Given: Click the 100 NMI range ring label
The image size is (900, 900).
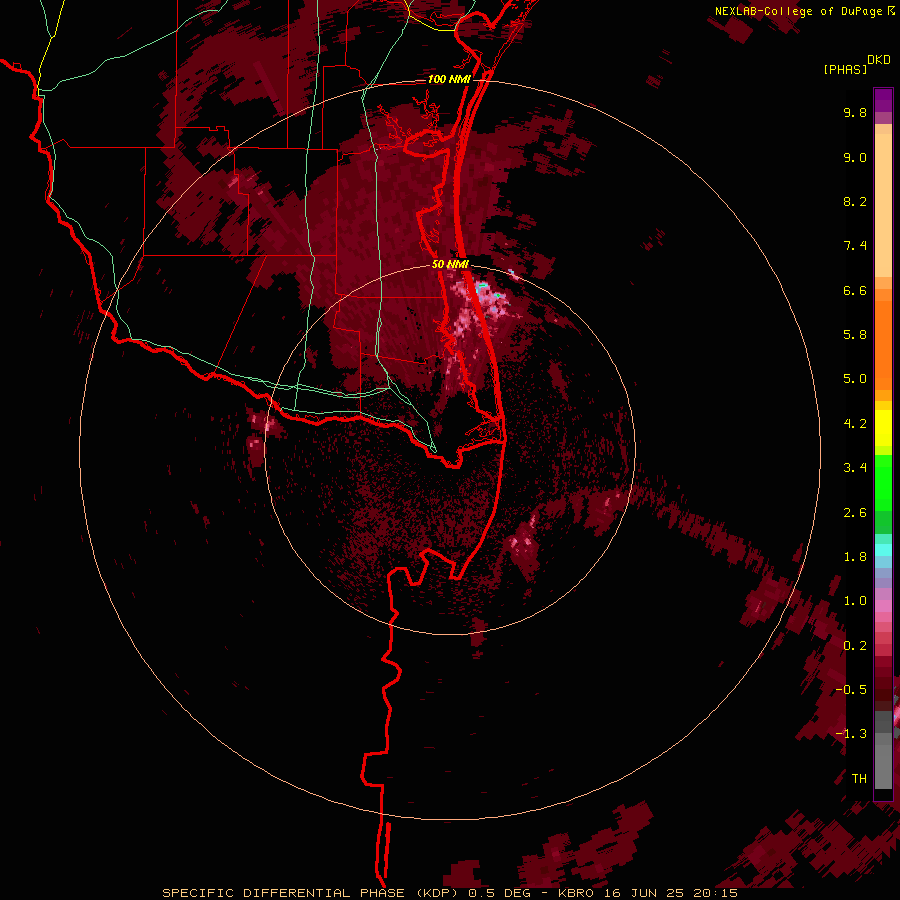Looking at the screenshot, I should click(x=449, y=79).
